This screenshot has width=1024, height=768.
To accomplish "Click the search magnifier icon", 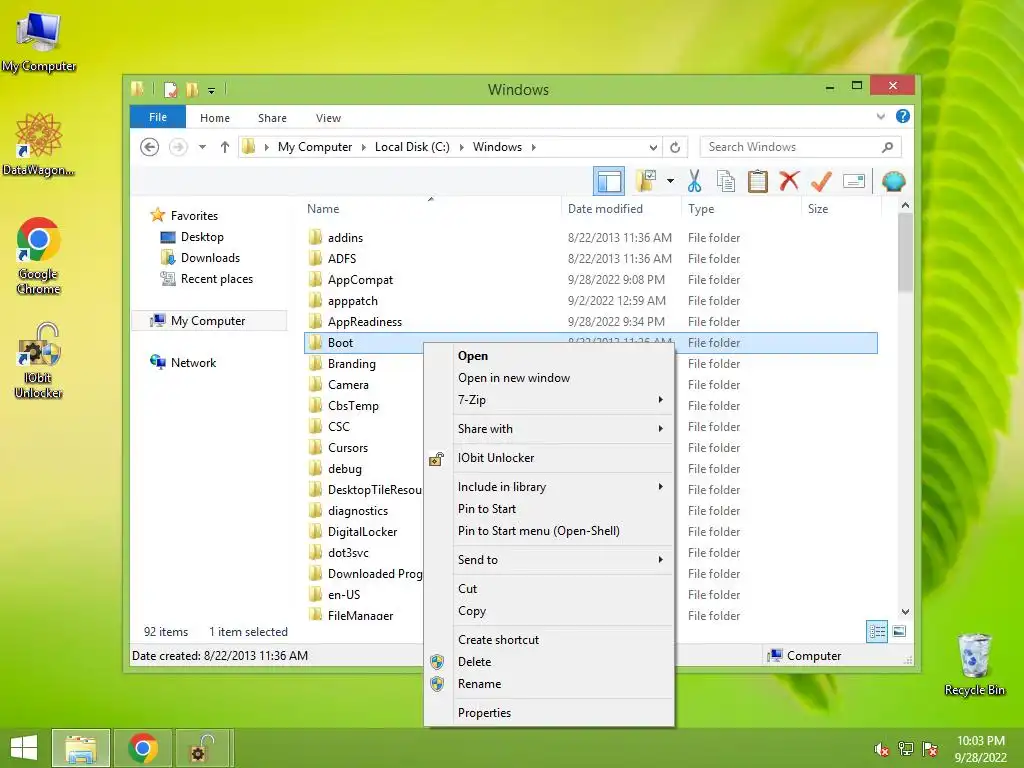I will click(x=887, y=147).
